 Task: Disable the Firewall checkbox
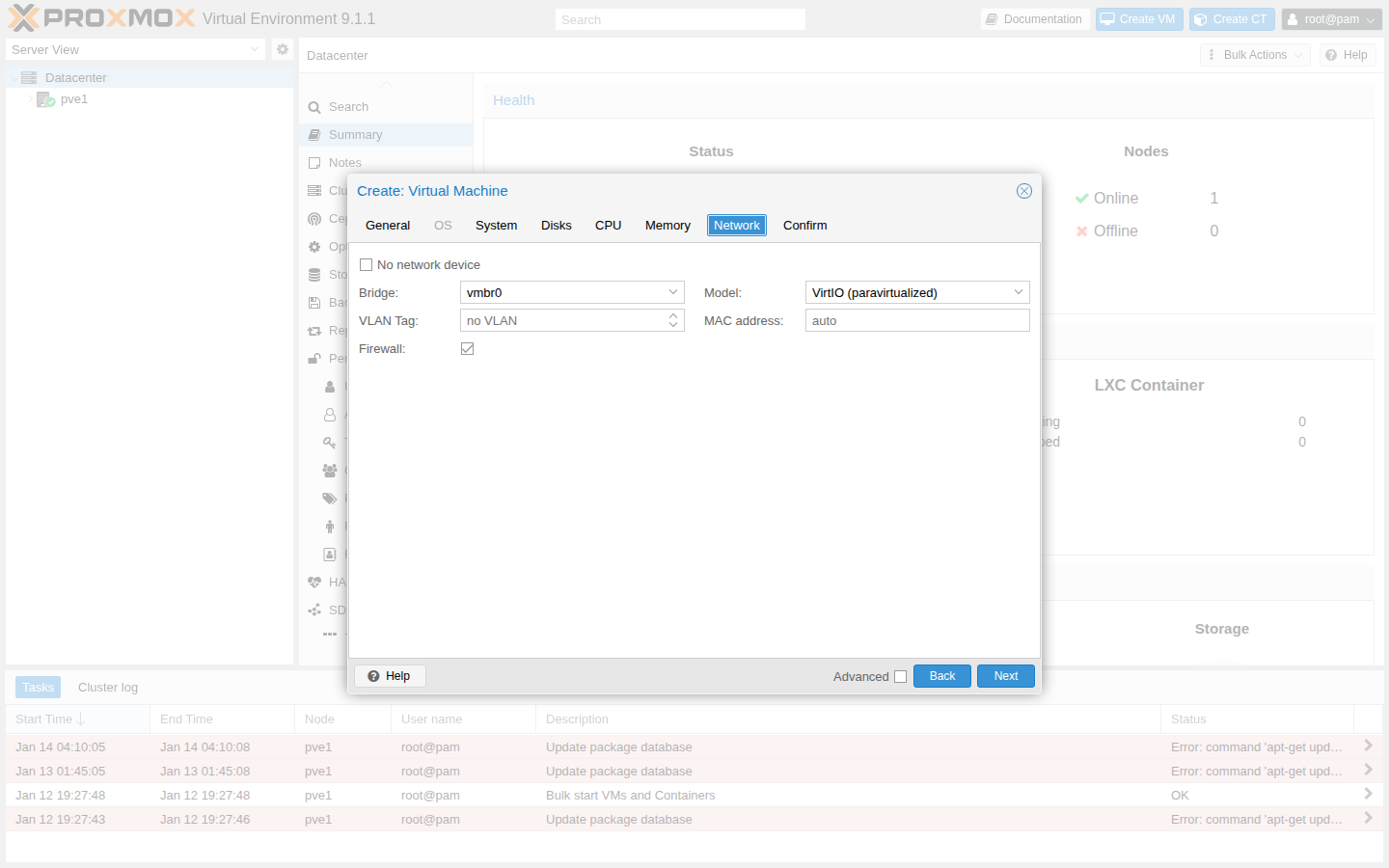point(467,348)
